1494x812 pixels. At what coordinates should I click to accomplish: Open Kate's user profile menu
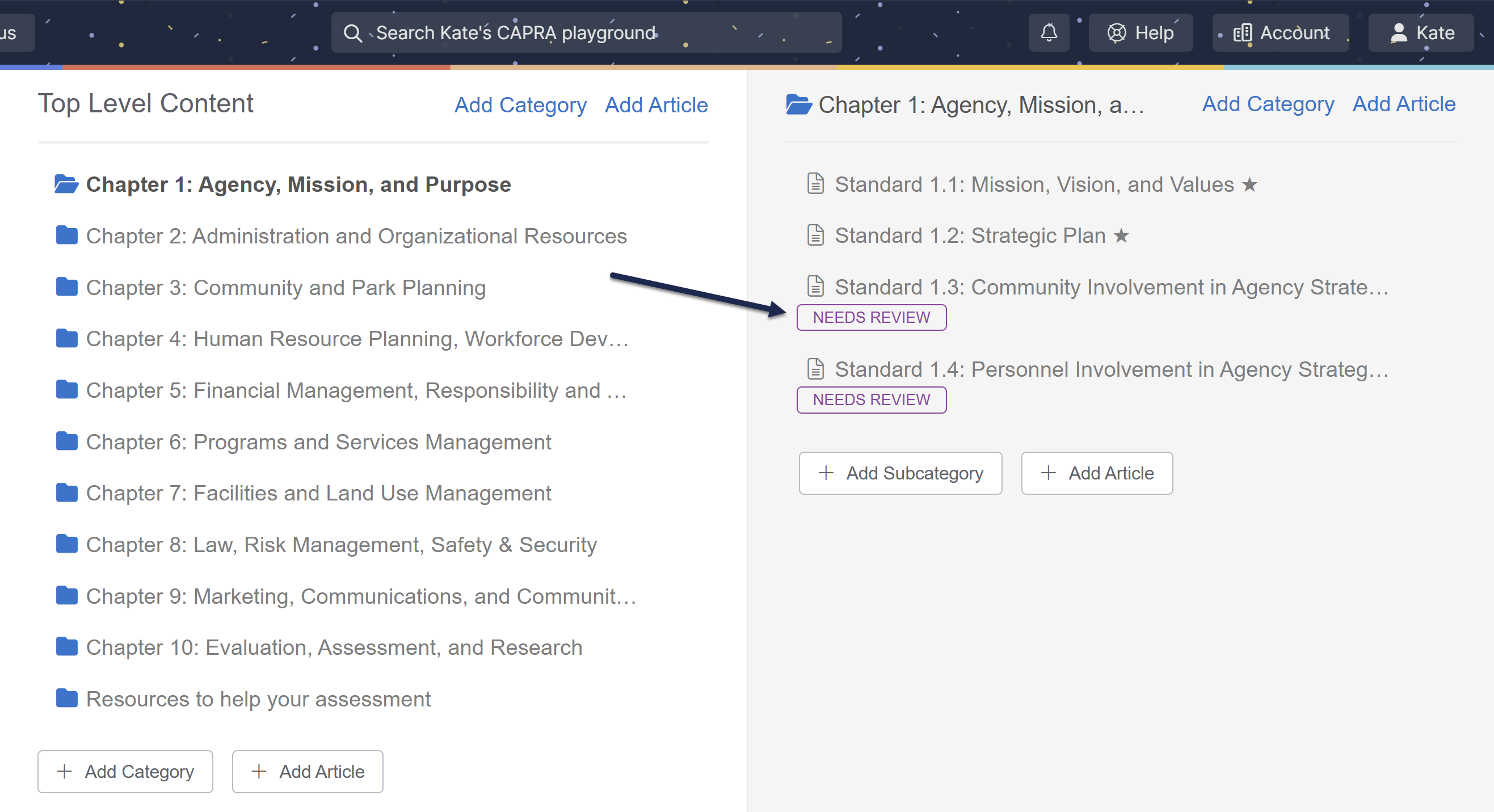click(x=1421, y=32)
